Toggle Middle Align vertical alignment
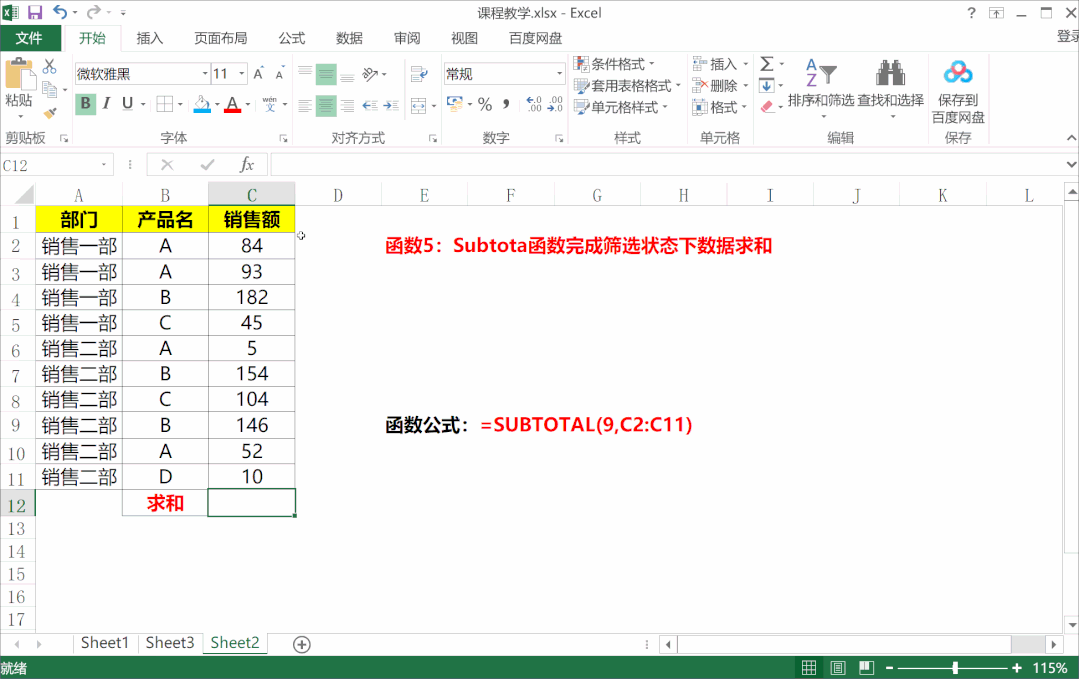Screen dimensions: 1079x679 (326, 74)
